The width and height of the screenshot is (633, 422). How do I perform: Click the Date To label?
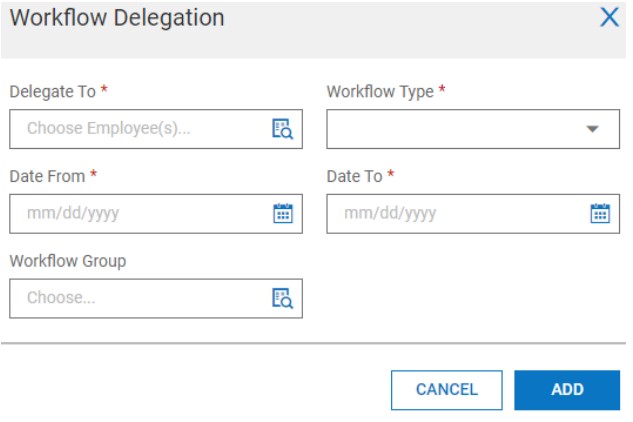(x=354, y=176)
